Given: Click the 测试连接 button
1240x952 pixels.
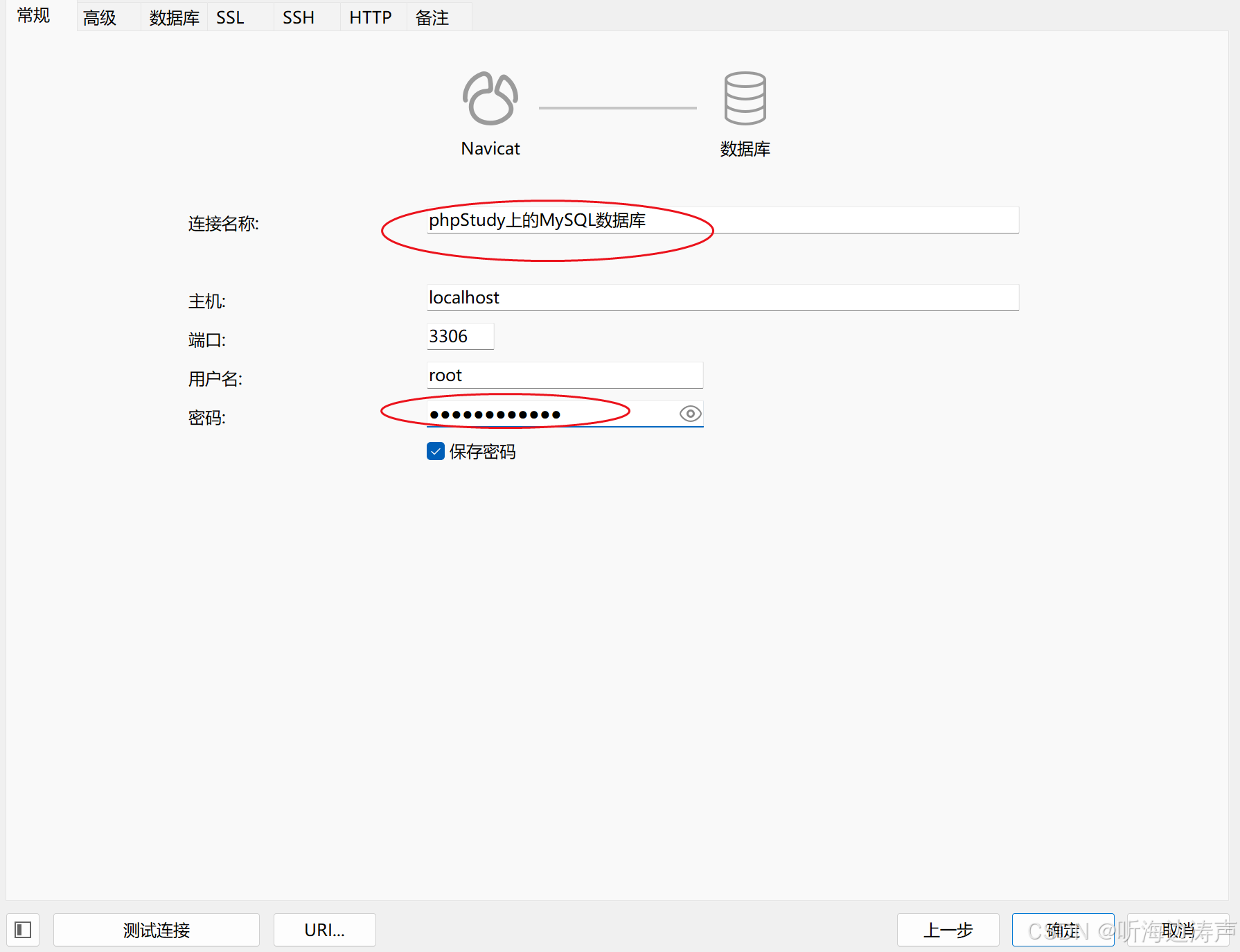Looking at the screenshot, I should pyautogui.click(x=156, y=930).
